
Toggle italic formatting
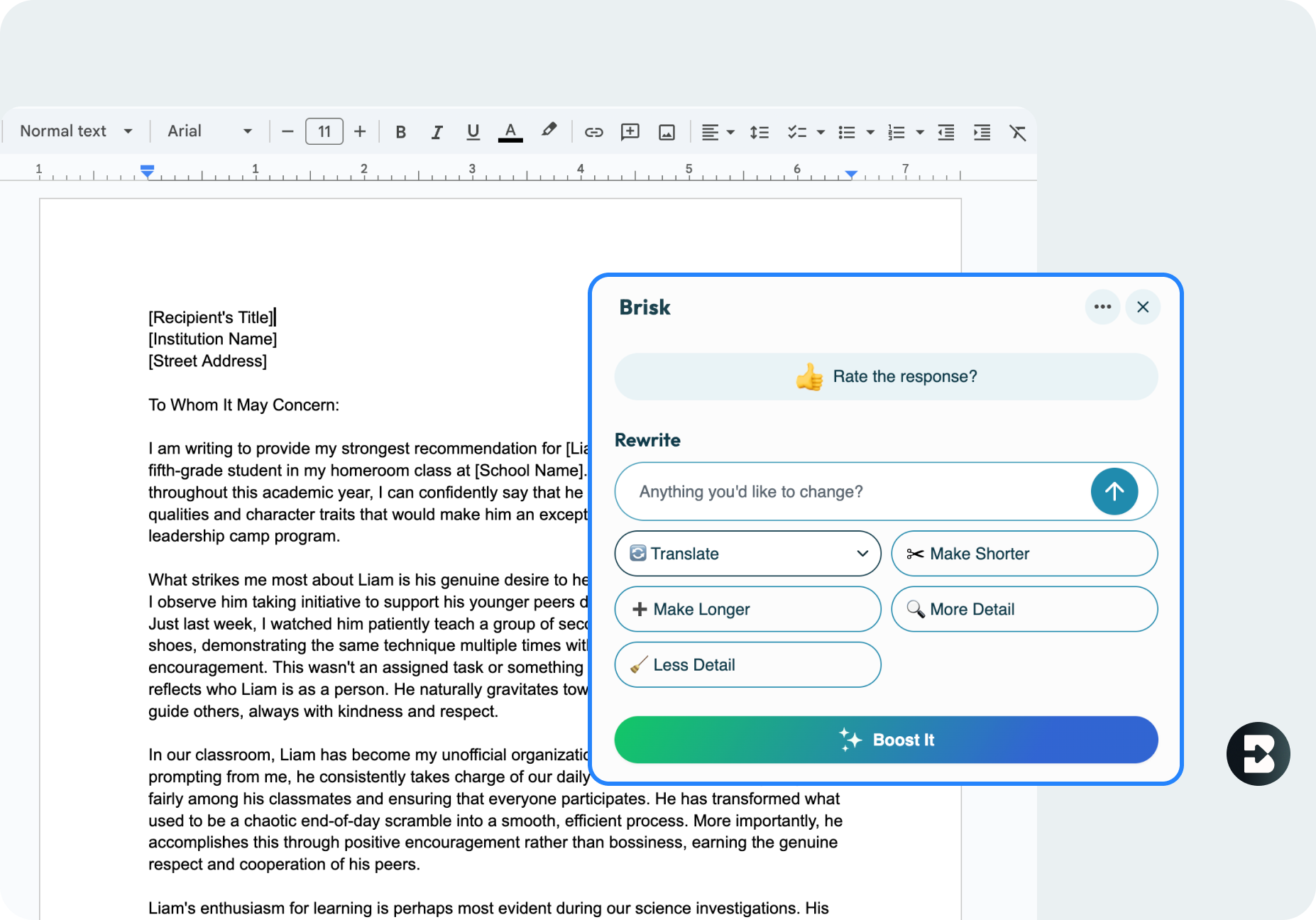click(437, 132)
